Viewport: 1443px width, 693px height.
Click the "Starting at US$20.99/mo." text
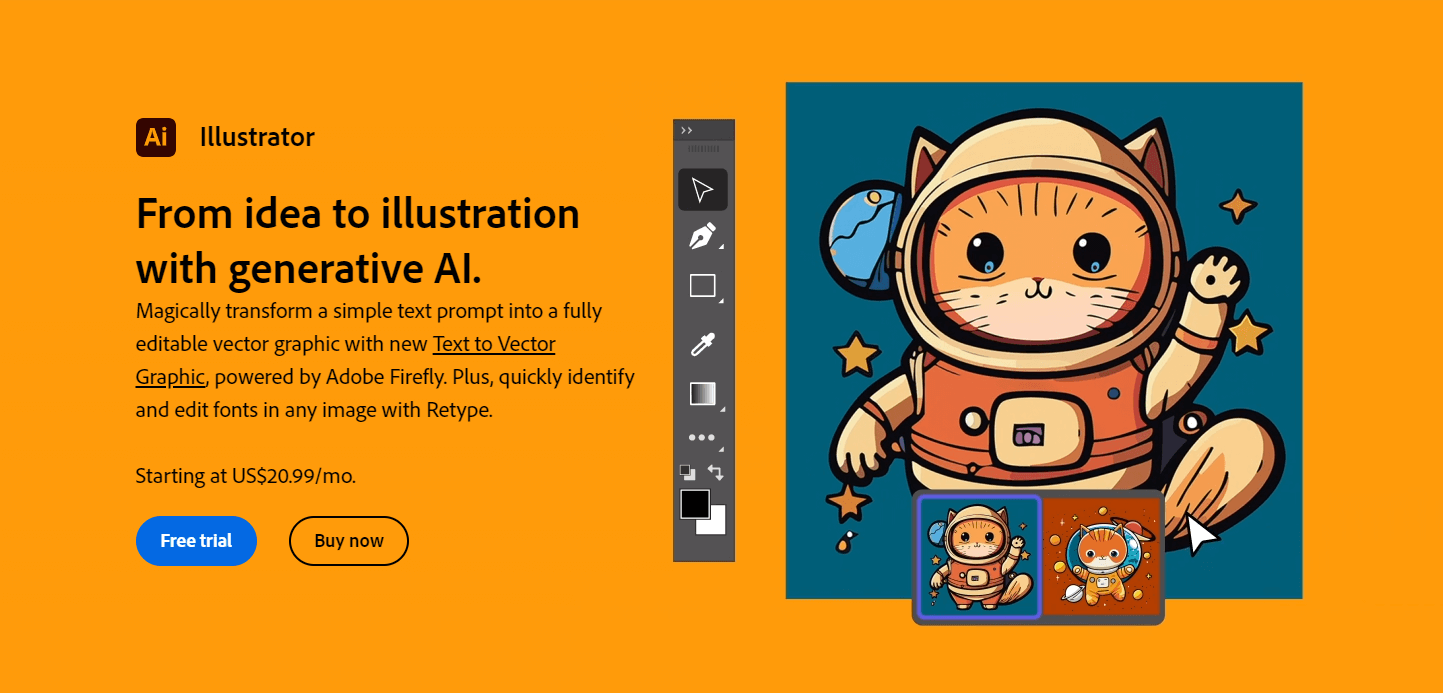(x=246, y=476)
